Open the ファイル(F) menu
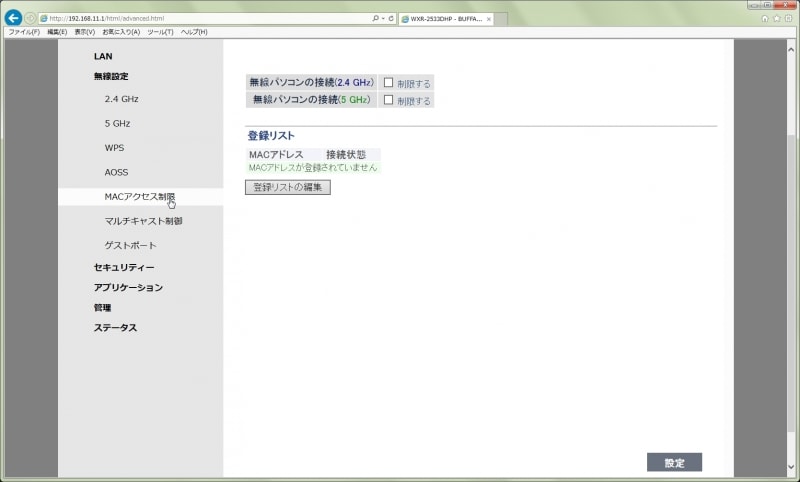The image size is (800, 482). pos(24,32)
